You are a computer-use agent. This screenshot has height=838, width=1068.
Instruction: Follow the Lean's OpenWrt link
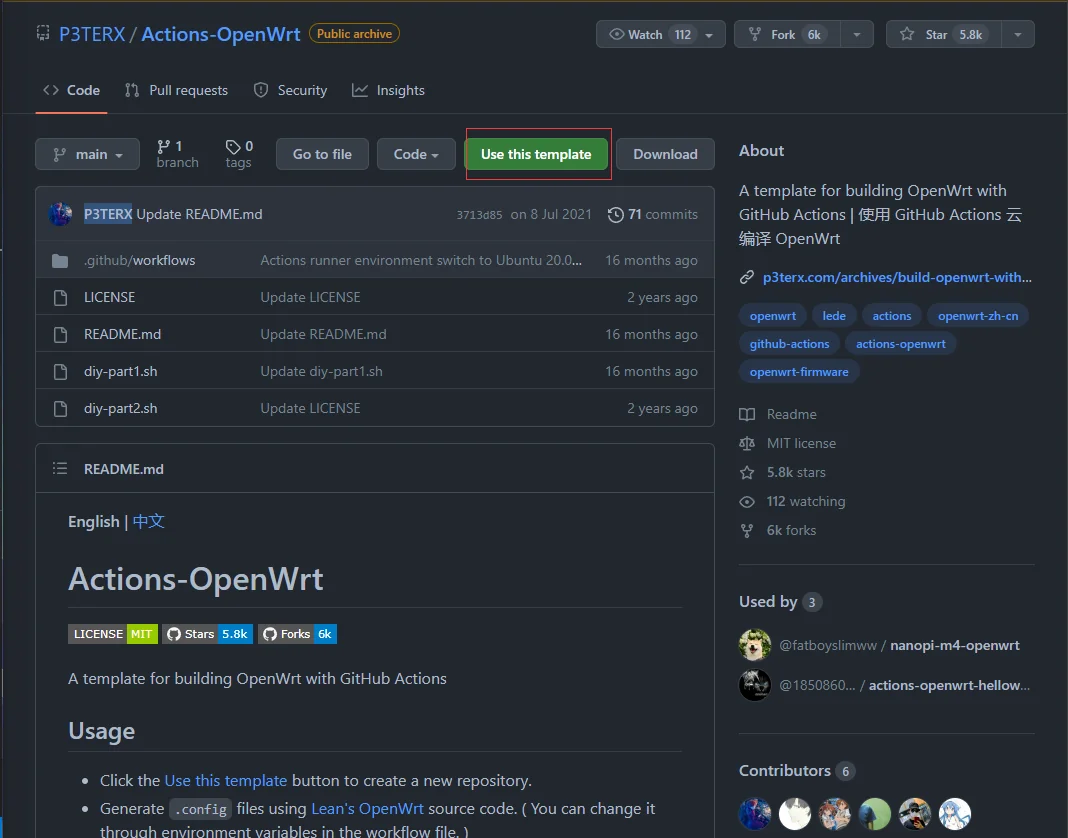tap(367, 809)
